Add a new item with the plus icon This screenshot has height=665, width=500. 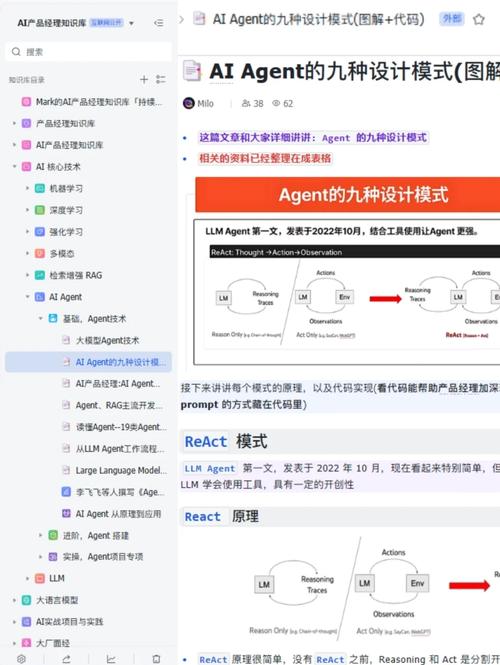144,79
